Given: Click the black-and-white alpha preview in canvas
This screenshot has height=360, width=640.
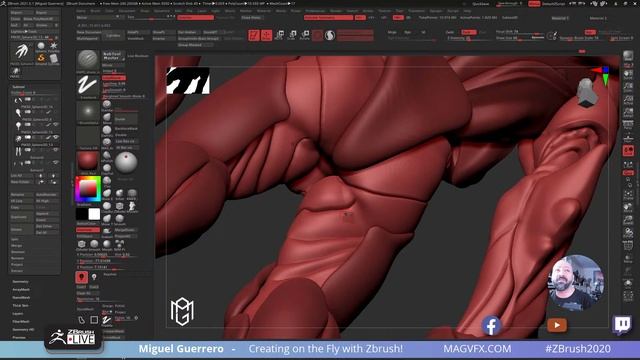Looking at the screenshot, I should [x=188, y=80].
